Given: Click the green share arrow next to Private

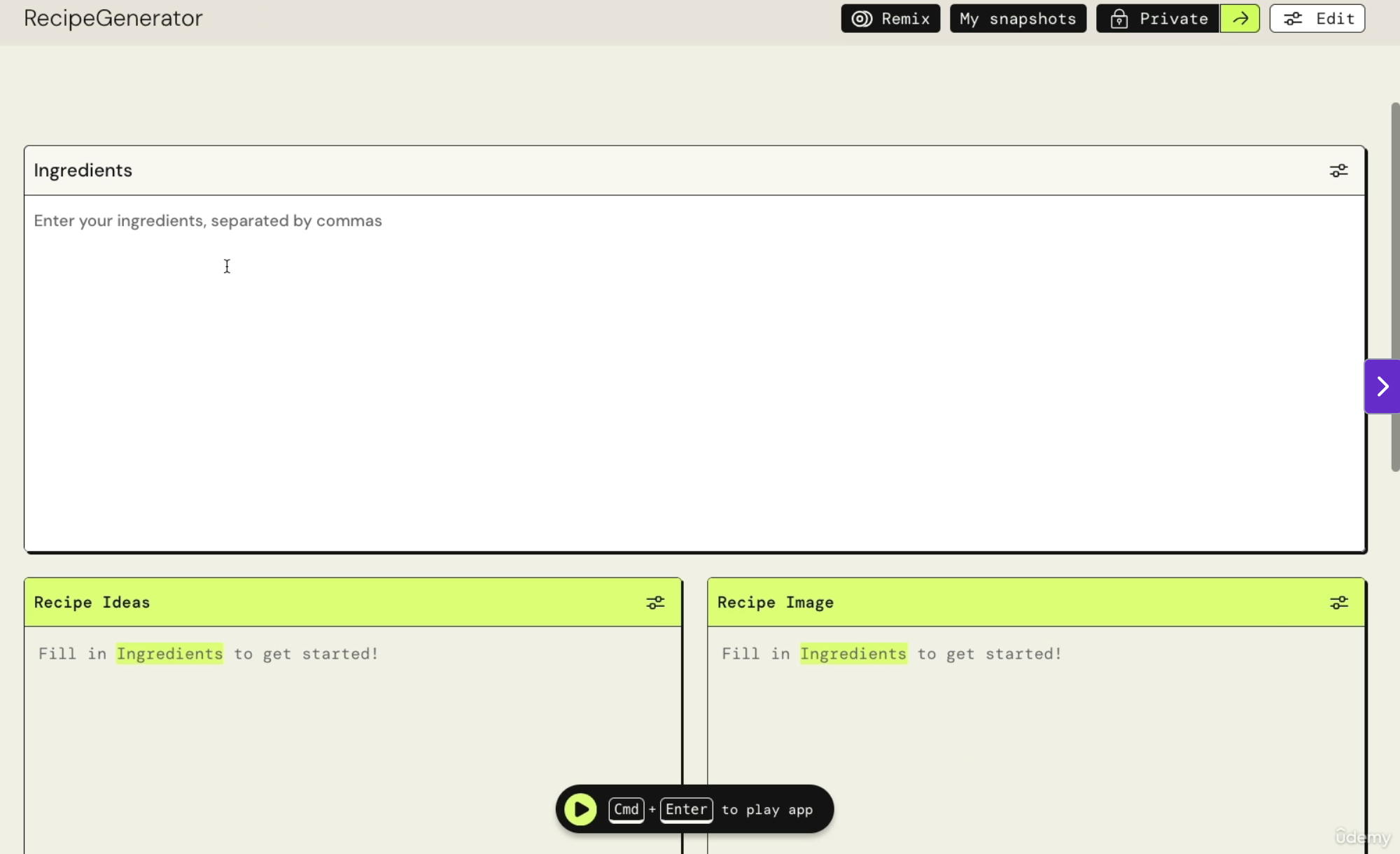Looking at the screenshot, I should [1240, 19].
